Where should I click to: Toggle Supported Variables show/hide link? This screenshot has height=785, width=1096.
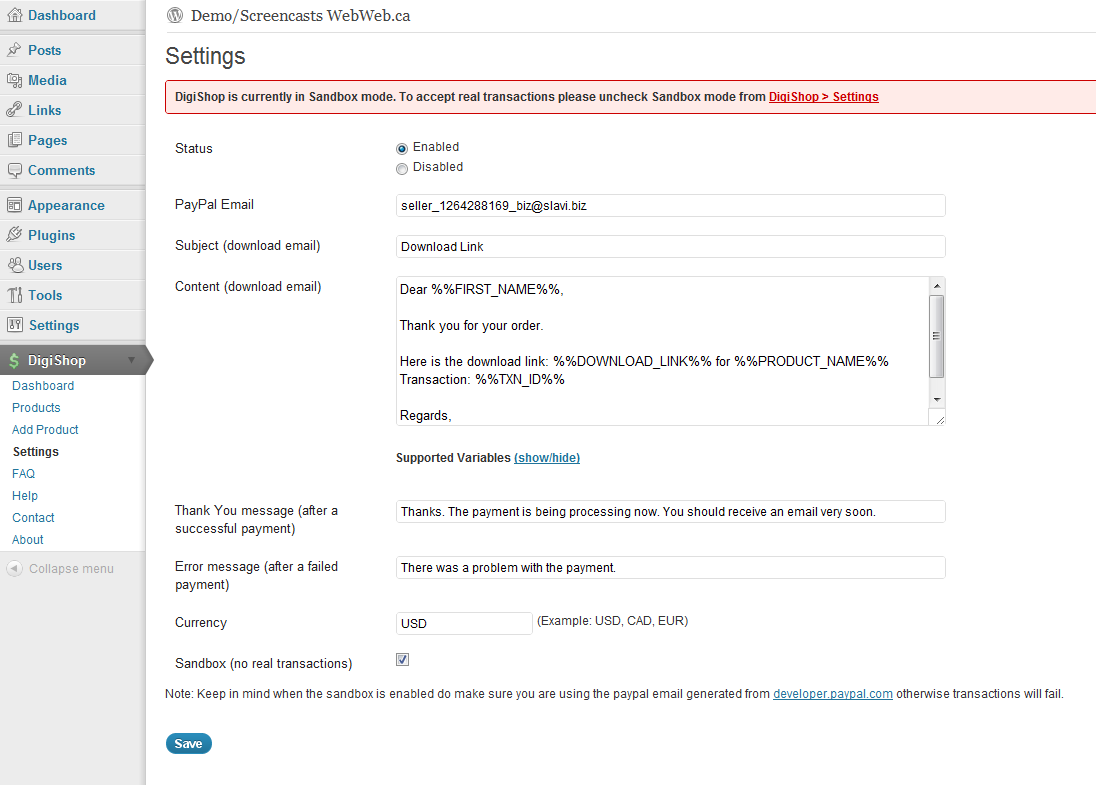coord(547,458)
